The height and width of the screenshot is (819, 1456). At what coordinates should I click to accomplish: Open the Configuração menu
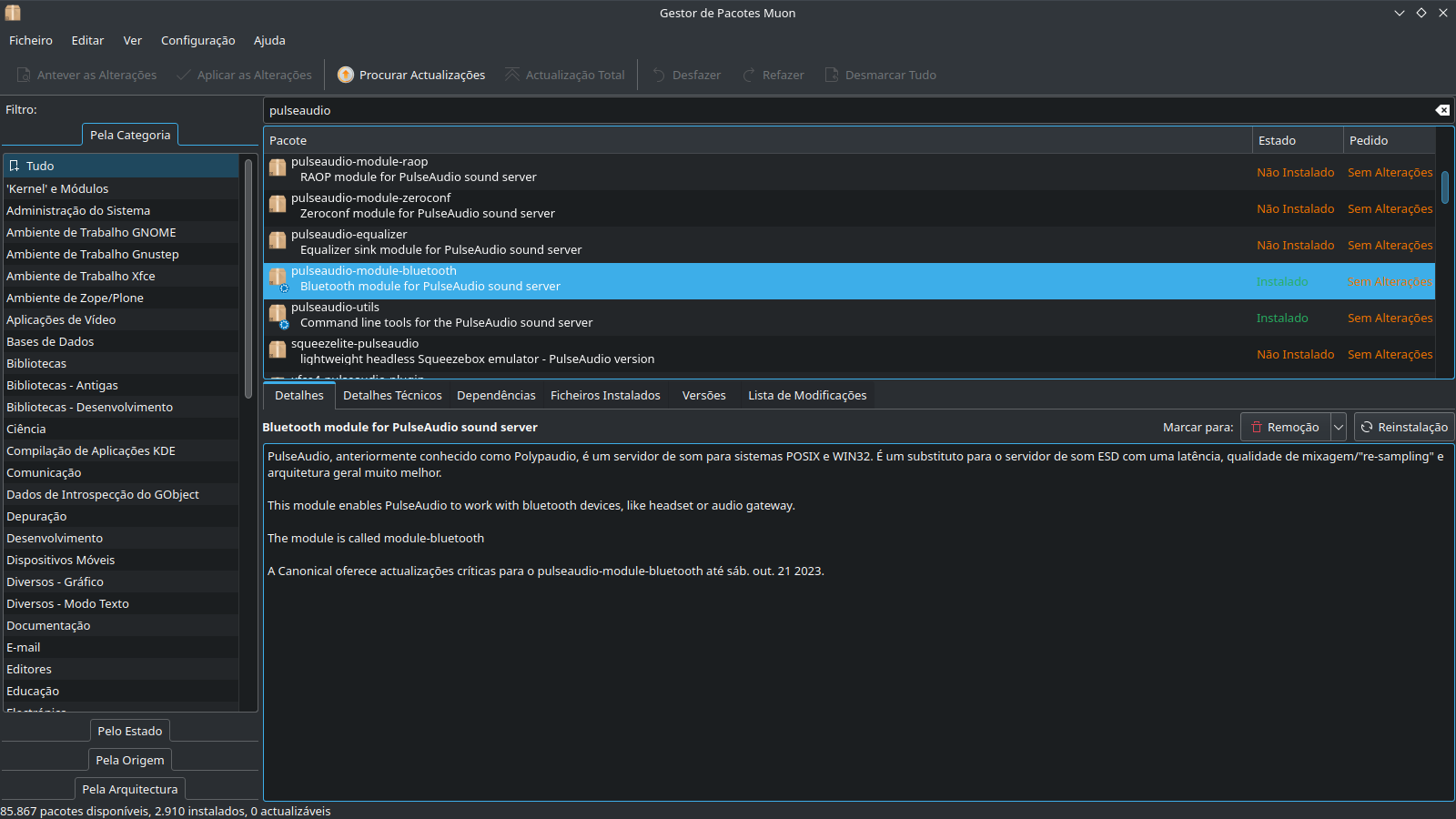(197, 40)
